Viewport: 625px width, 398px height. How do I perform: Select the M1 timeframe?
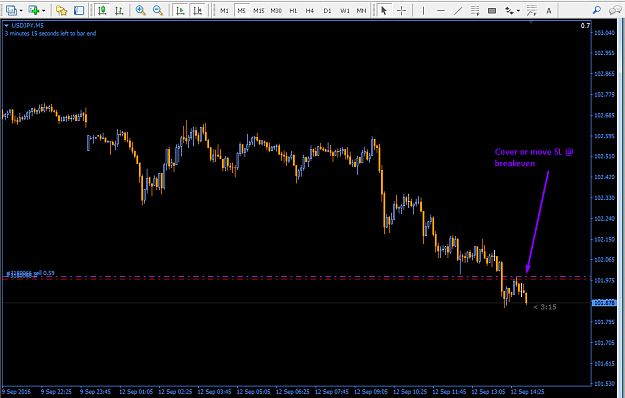[224, 11]
